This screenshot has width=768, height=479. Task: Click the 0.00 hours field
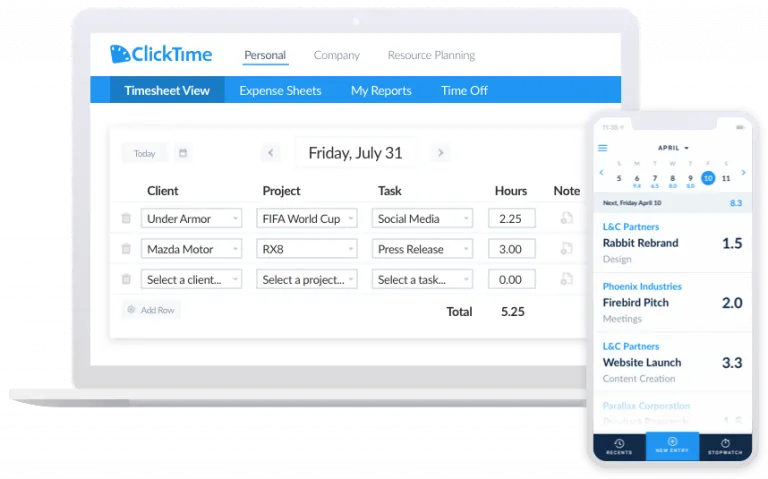pos(511,279)
